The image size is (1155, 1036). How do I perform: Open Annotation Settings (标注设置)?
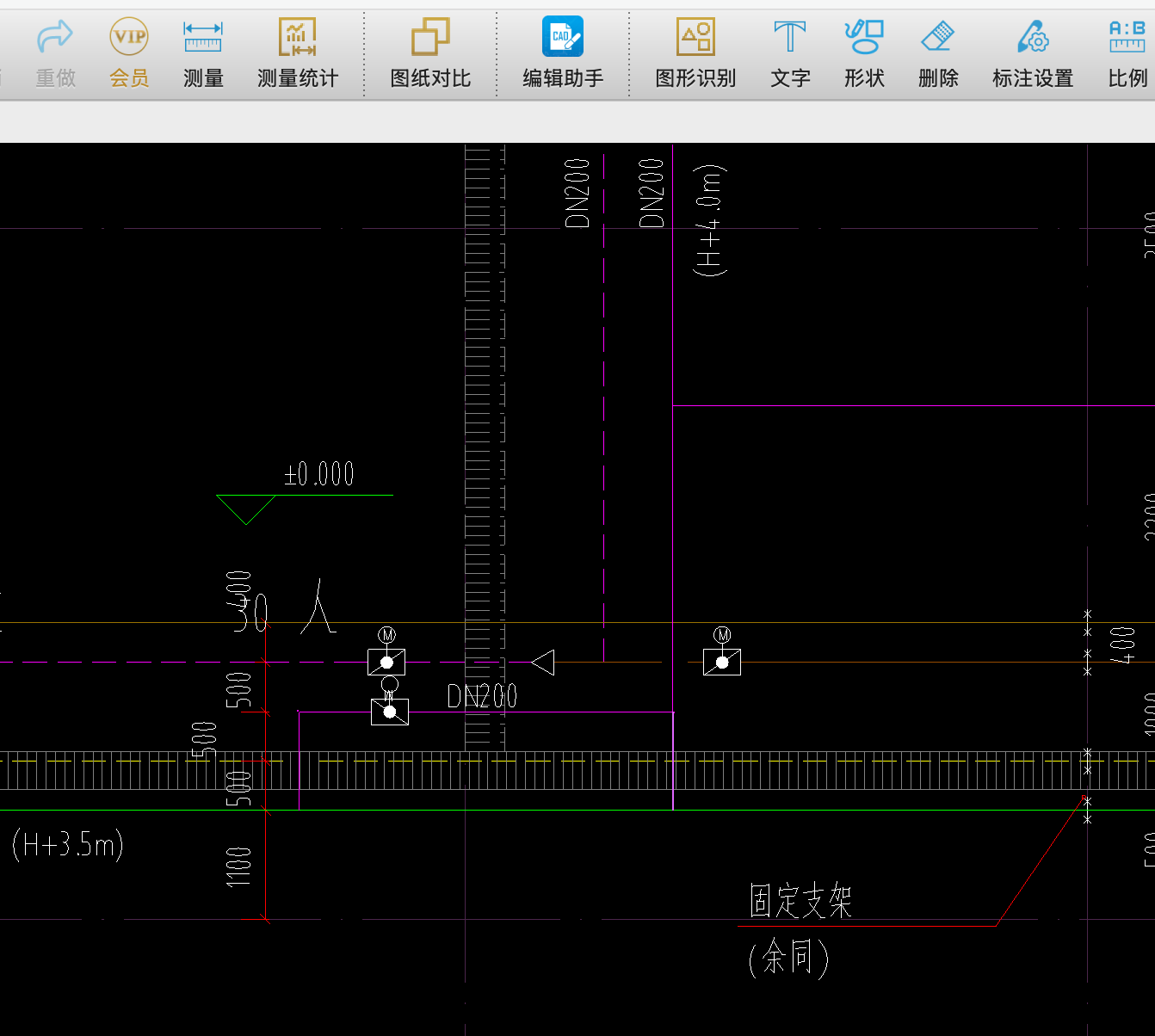coord(1033,38)
